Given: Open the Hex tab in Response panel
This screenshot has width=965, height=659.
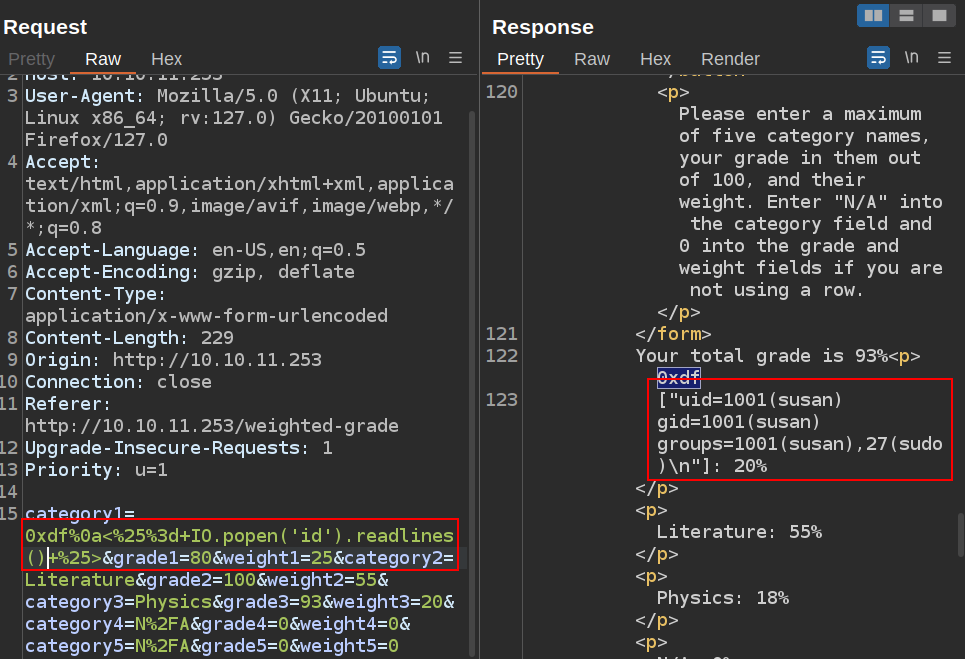Looking at the screenshot, I should [x=656, y=59].
